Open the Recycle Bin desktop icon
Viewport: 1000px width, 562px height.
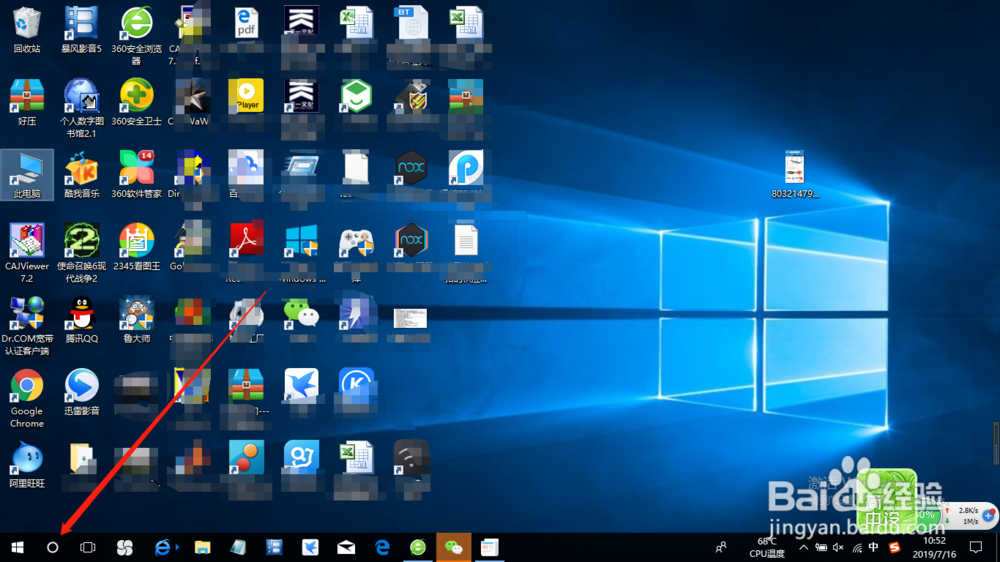pos(27,30)
